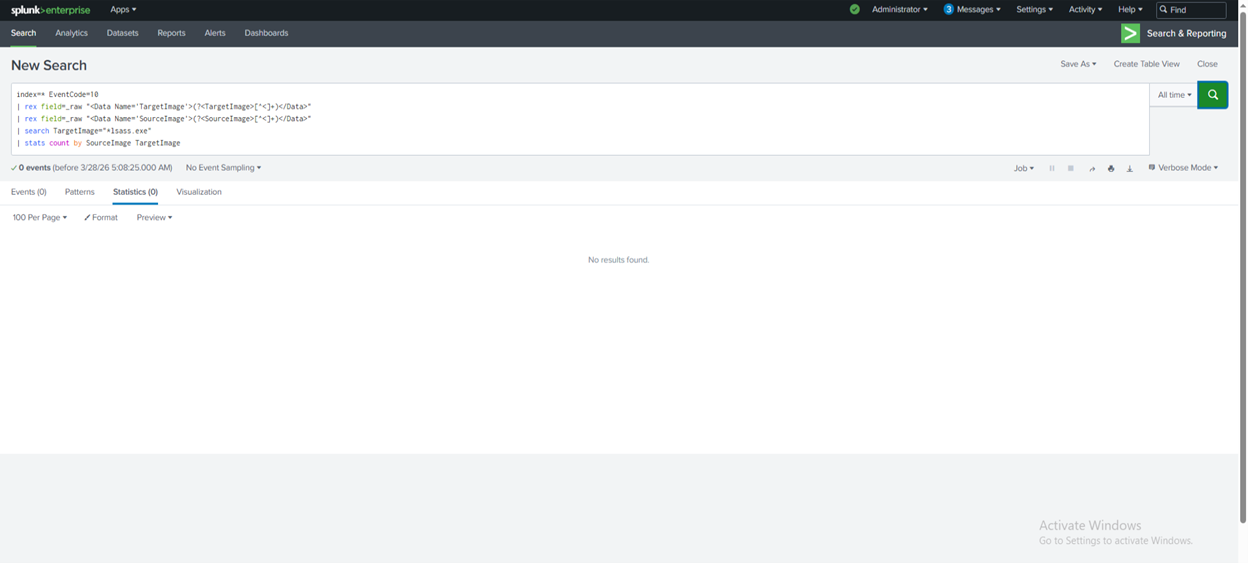Switch to the Visualization tab
Screen dimensions: 1248x563
pos(199,192)
